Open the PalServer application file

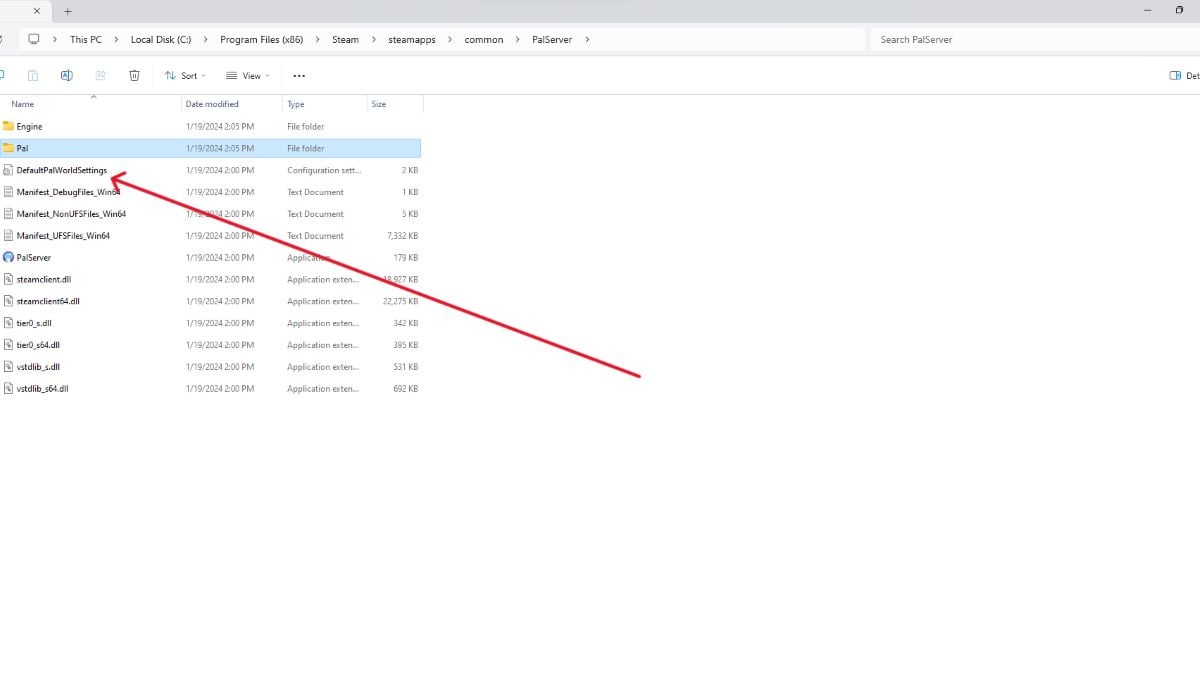pos(34,258)
